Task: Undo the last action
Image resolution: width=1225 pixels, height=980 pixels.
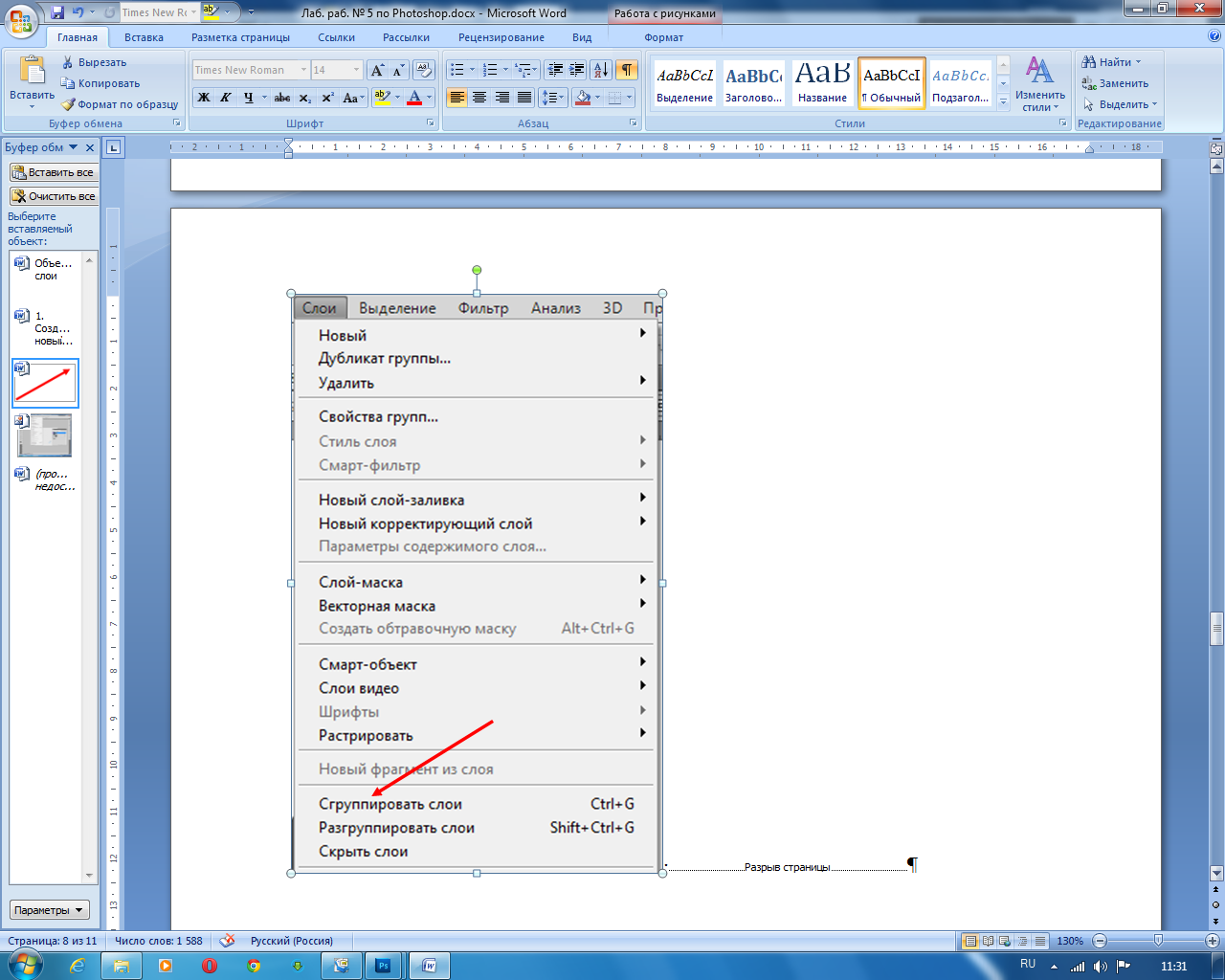Action: 78,12
